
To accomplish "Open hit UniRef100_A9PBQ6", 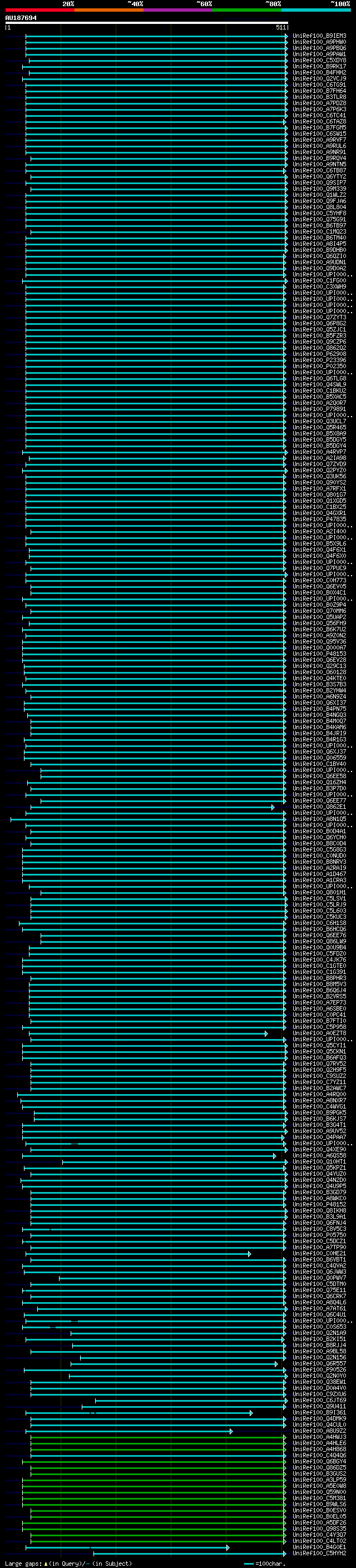I will [319, 48].
